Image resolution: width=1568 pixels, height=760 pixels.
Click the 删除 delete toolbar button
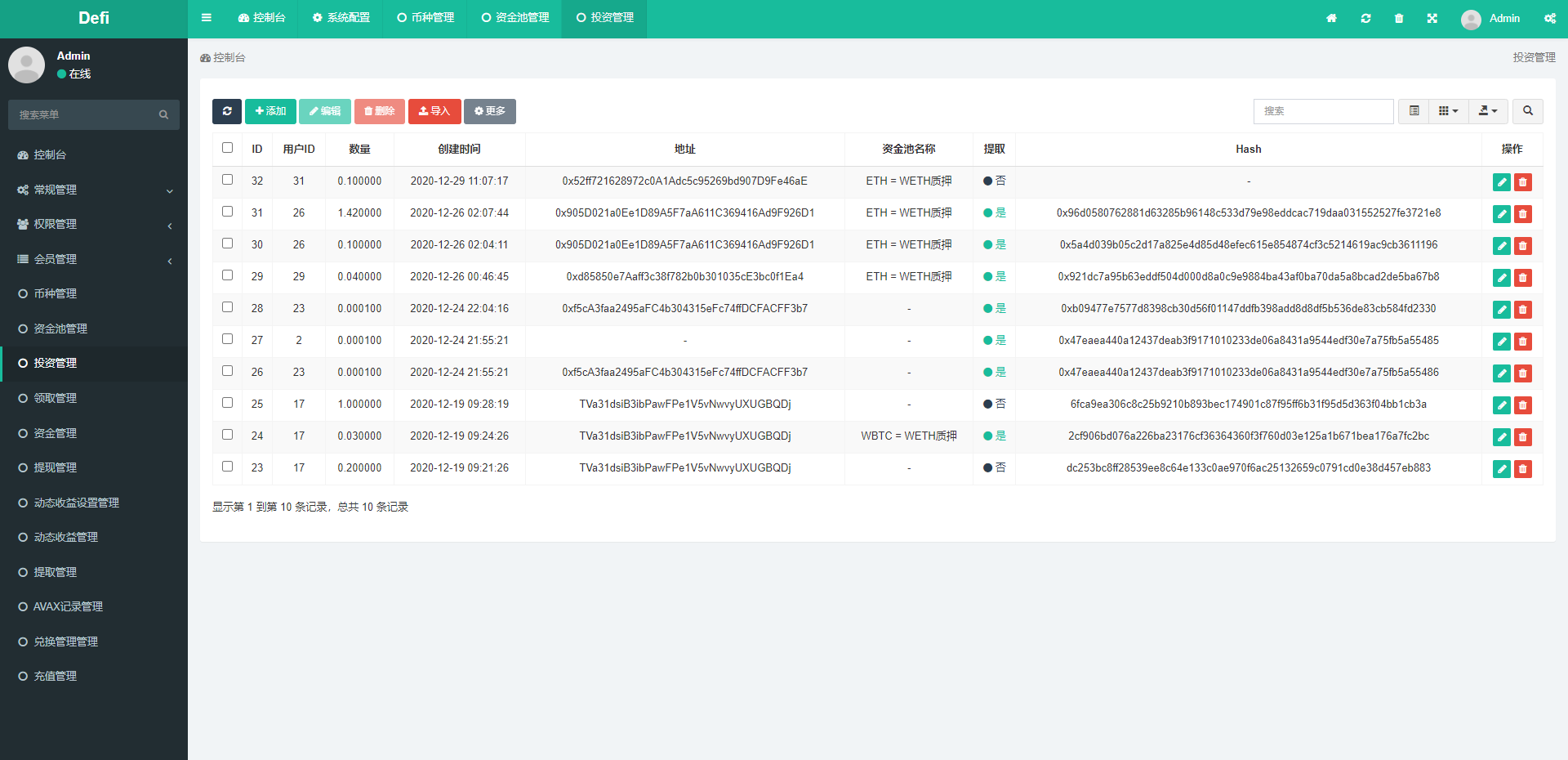click(x=380, y=111)
